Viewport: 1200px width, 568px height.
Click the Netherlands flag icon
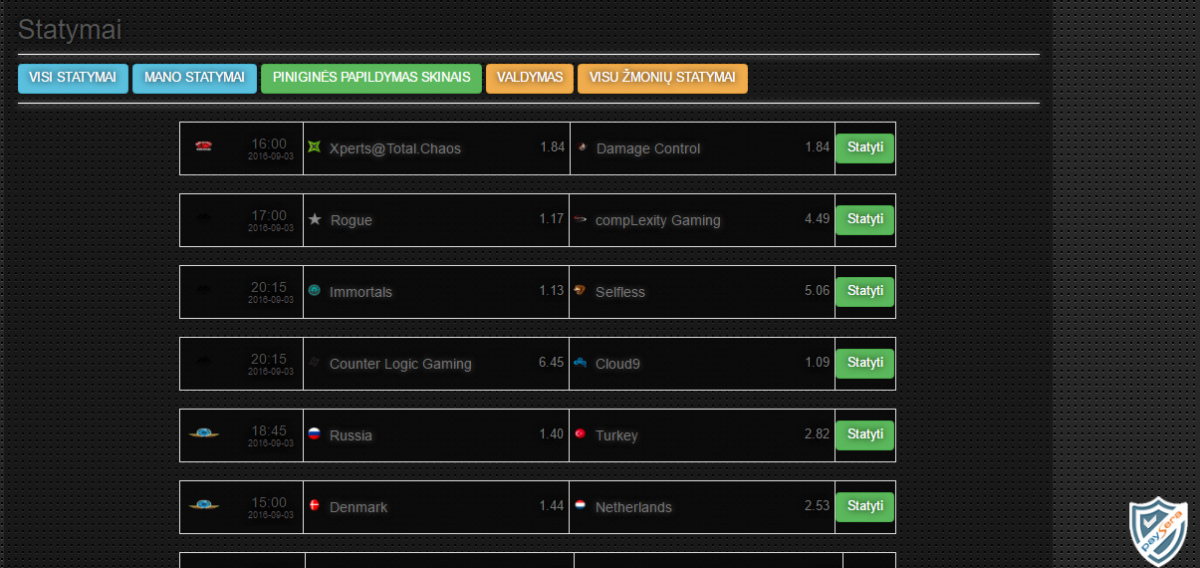(x=580, y=506)
